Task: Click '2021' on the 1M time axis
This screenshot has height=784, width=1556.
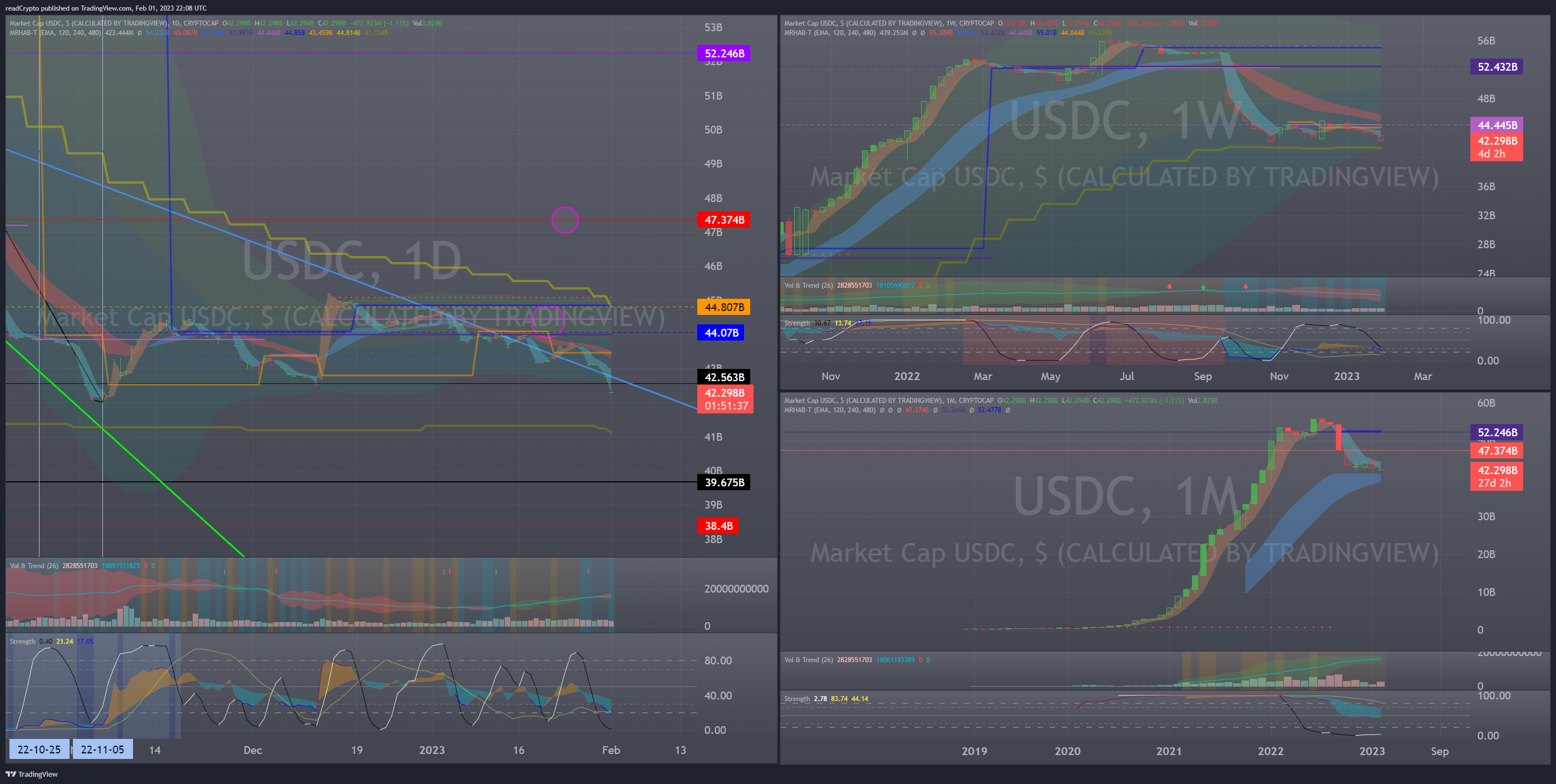Action: pyautogui.click(x=1169, y=751)
